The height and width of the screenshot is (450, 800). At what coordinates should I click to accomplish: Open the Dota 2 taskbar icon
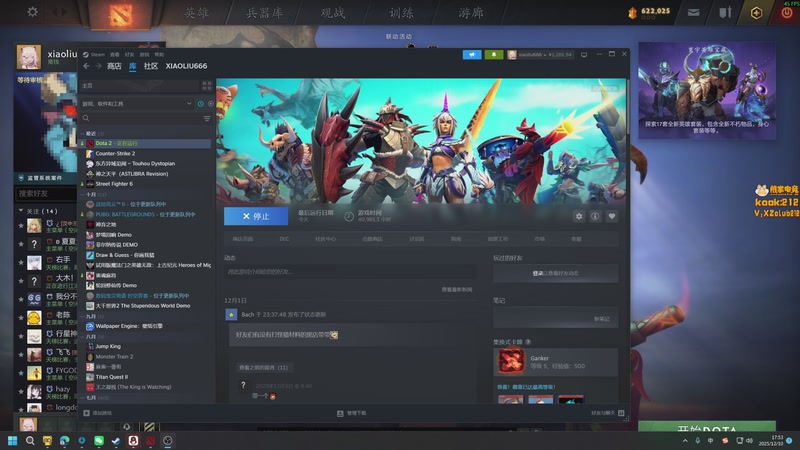(151, 440)
